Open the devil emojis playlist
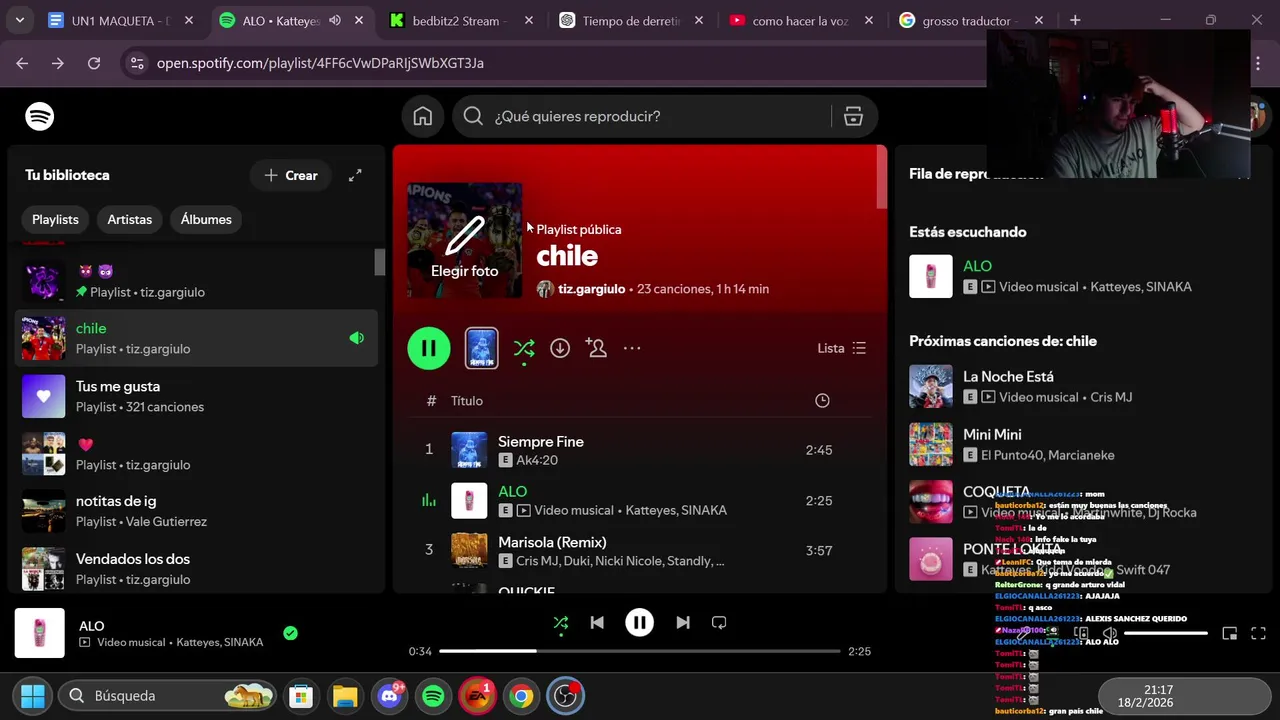 point(196,281)
